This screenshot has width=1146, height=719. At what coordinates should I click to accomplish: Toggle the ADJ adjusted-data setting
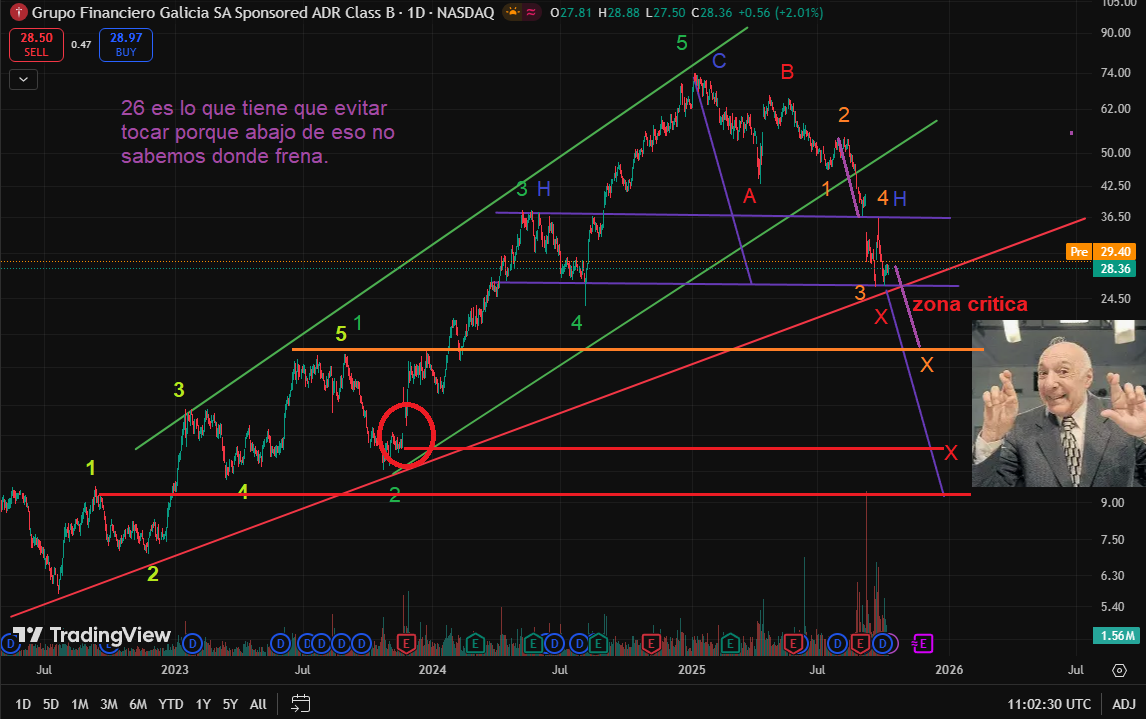tap(1124, 704)
